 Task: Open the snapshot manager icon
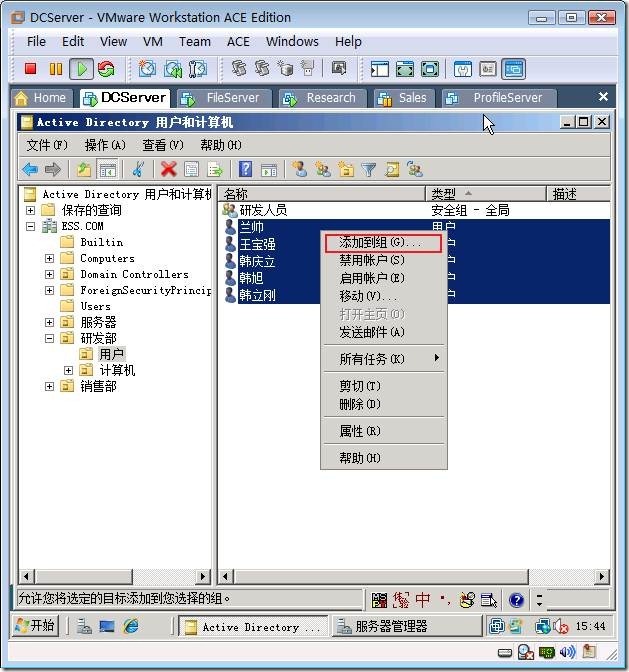pyautogui.click(x=198, y=69)
